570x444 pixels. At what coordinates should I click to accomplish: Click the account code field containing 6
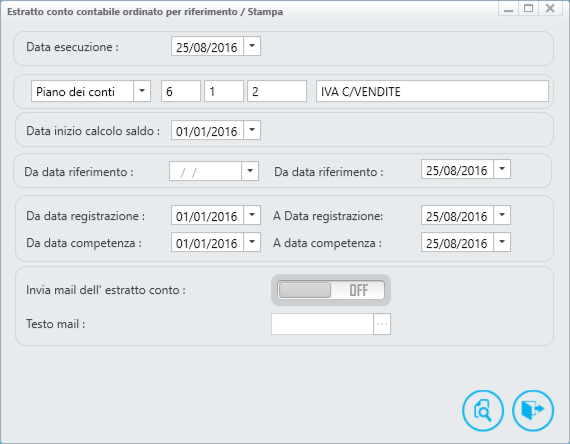pyautogui.click(x=181, y=91)
